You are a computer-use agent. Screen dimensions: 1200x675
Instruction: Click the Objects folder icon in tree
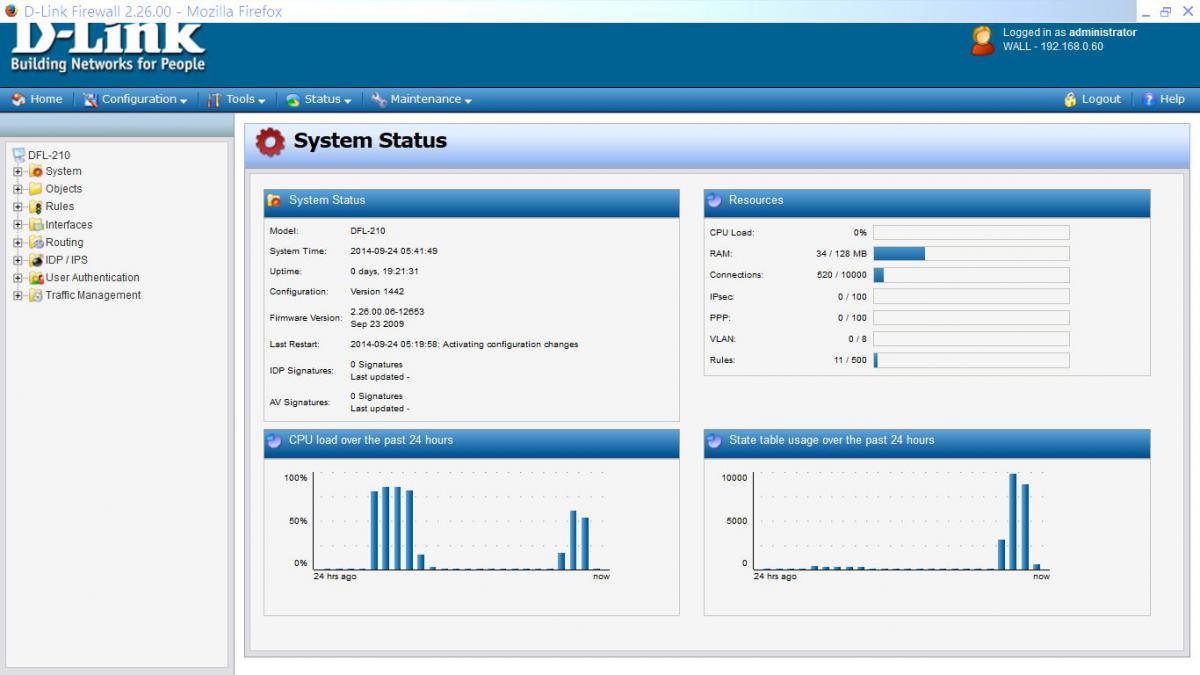pyautogui.click(x=36, y=189)
